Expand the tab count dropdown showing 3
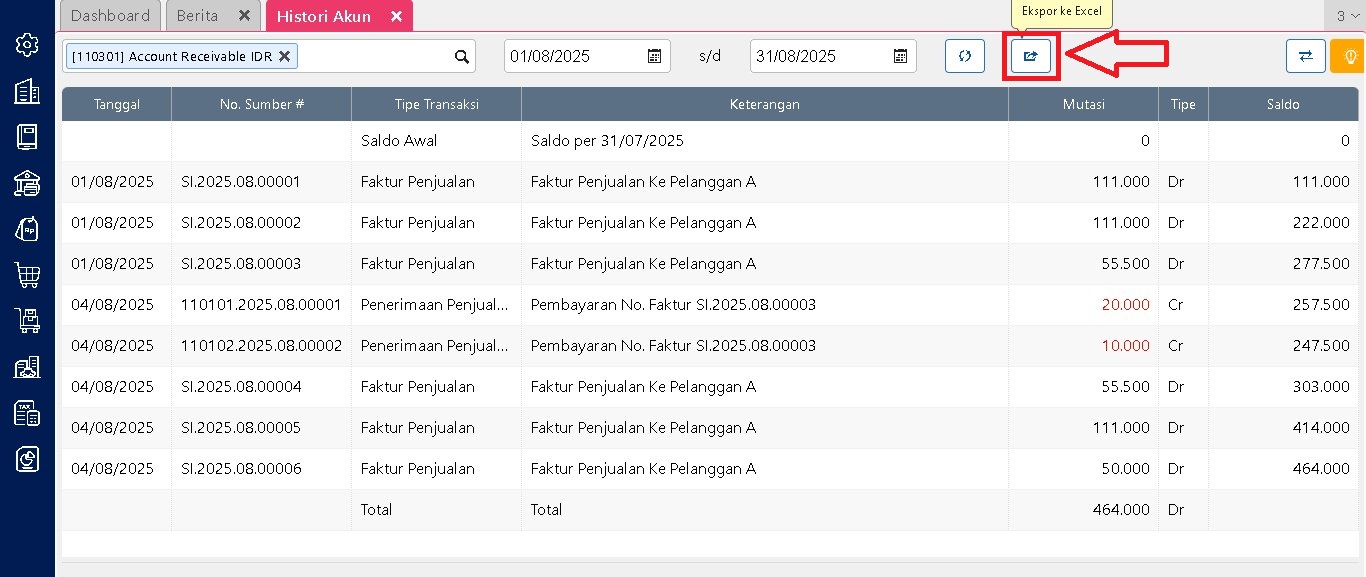 [1345, 16]
